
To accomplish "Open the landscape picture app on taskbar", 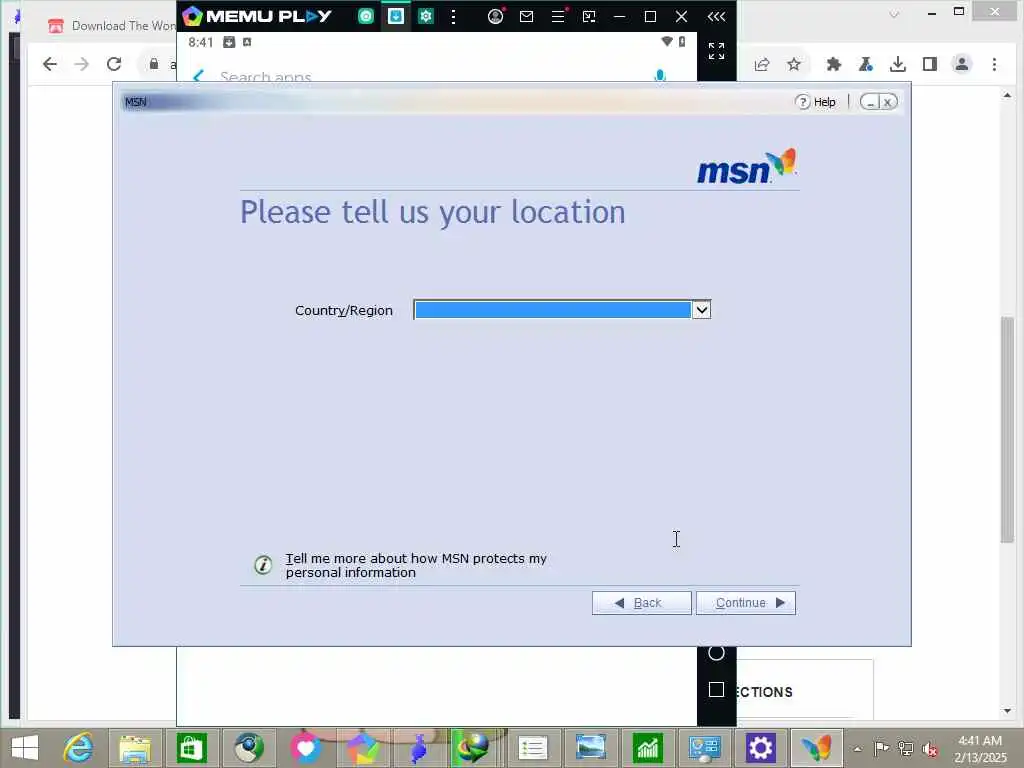I will click(590, 748).
